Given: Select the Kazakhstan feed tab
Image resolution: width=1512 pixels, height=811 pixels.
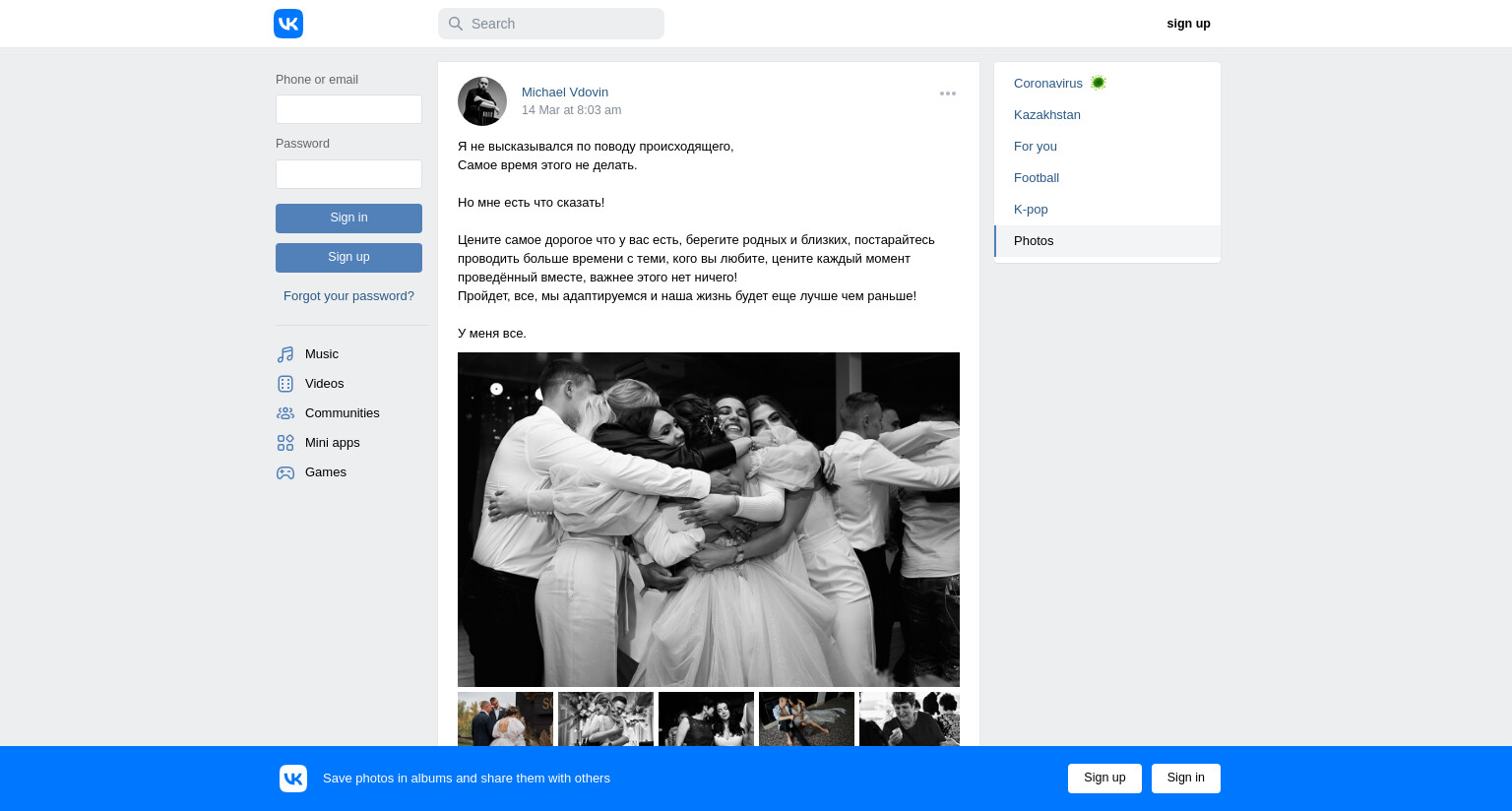Looking at the screenshot, I should coord(1107,115).
